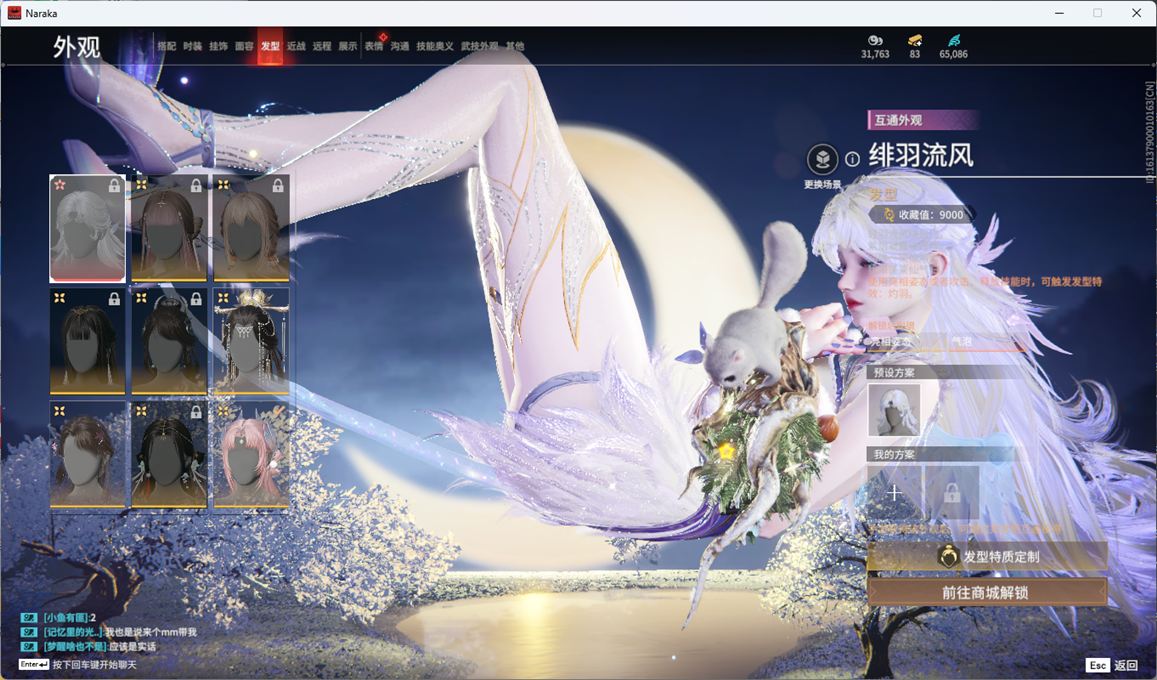The height and width of the screenshot is (680, 1157).
Task: Click the gold ticket currency icon
Action: (x=914, y=40)
